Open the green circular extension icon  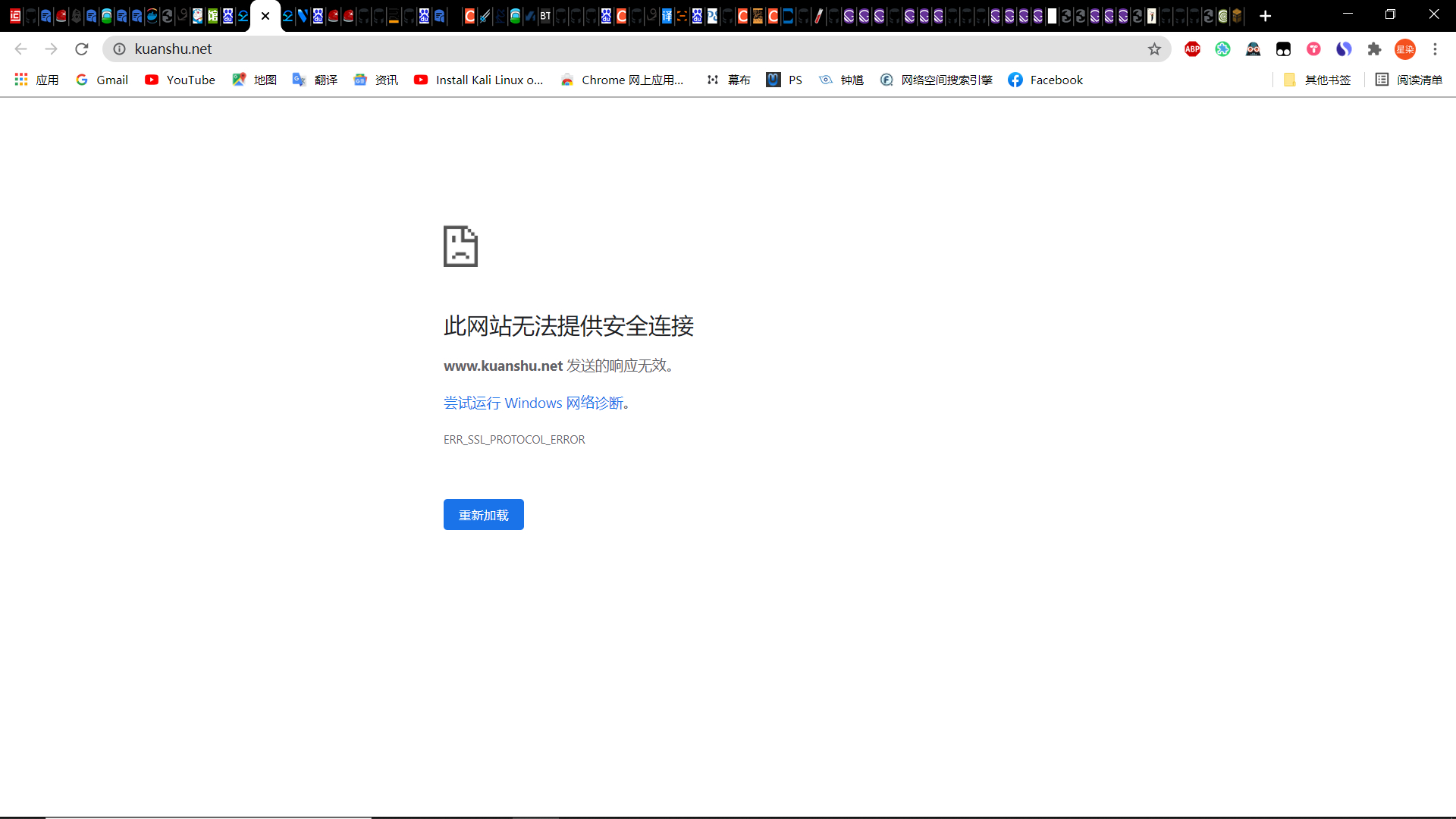[x=1222, y=49]
